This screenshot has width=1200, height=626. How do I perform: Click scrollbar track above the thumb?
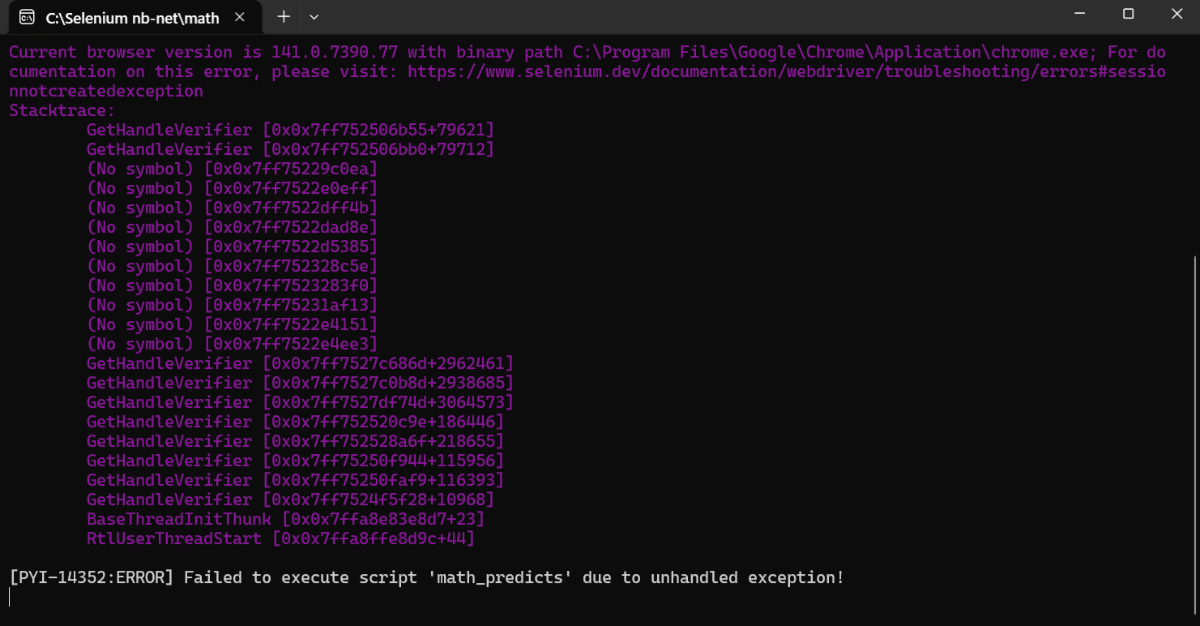pyautogui.click(x=1193, y=150)
